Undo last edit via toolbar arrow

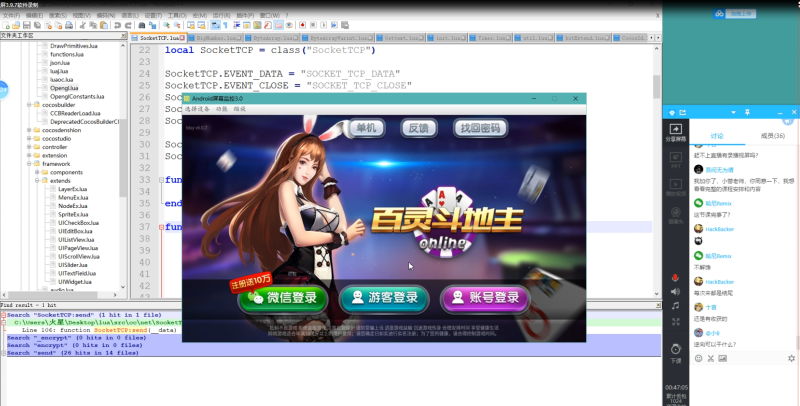(x=117, y=25)
